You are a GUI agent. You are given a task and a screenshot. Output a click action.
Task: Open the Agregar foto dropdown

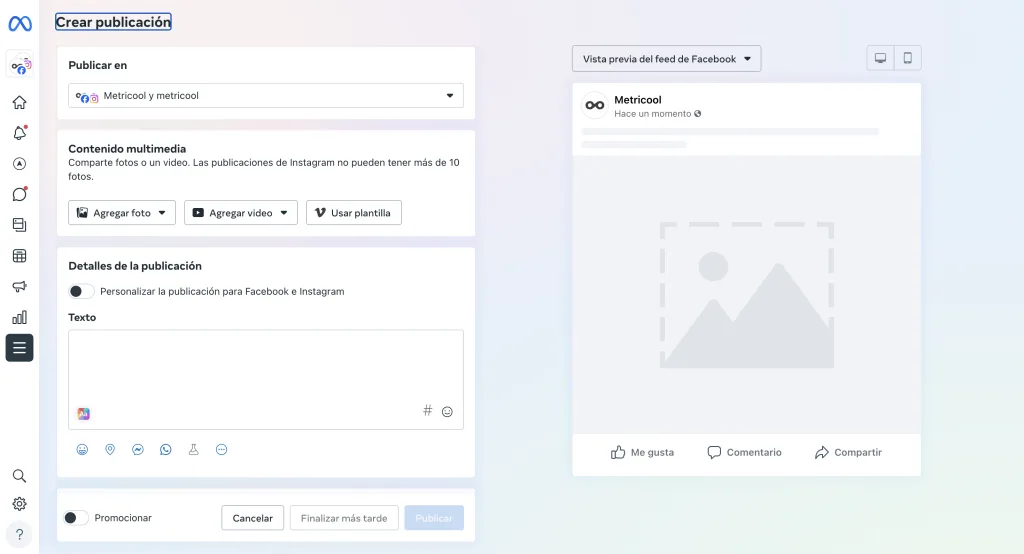[x=121, y=212]
